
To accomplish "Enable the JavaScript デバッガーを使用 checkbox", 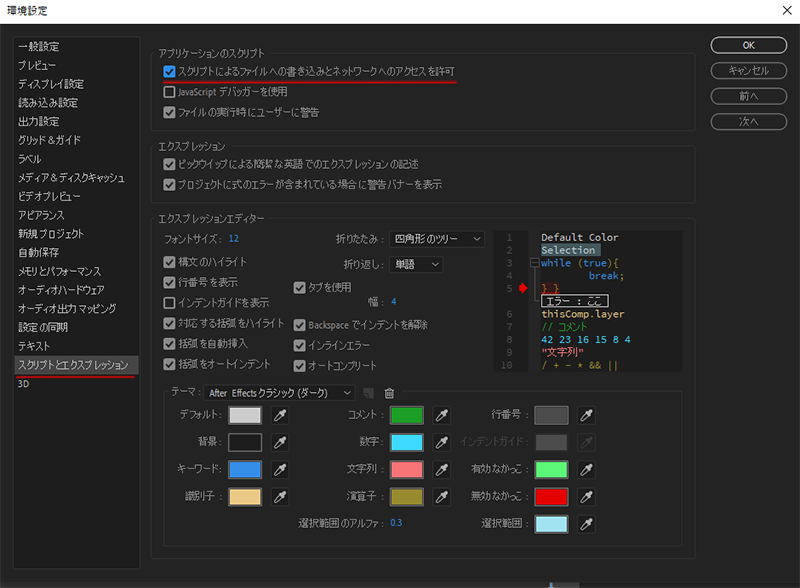I will pyautogui.click(x=169, y=92).
